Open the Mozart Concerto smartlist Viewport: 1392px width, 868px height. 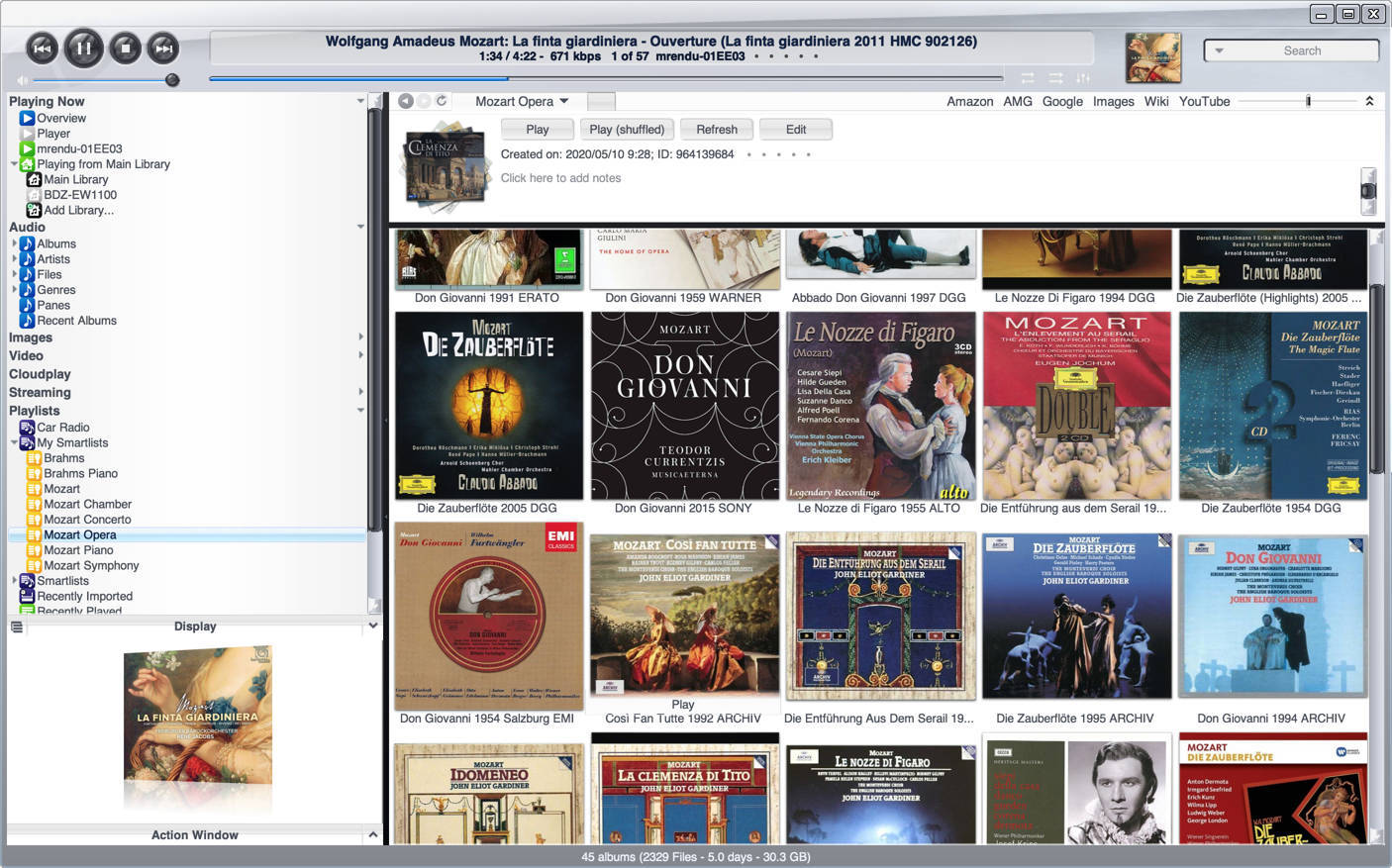[87, 520]
